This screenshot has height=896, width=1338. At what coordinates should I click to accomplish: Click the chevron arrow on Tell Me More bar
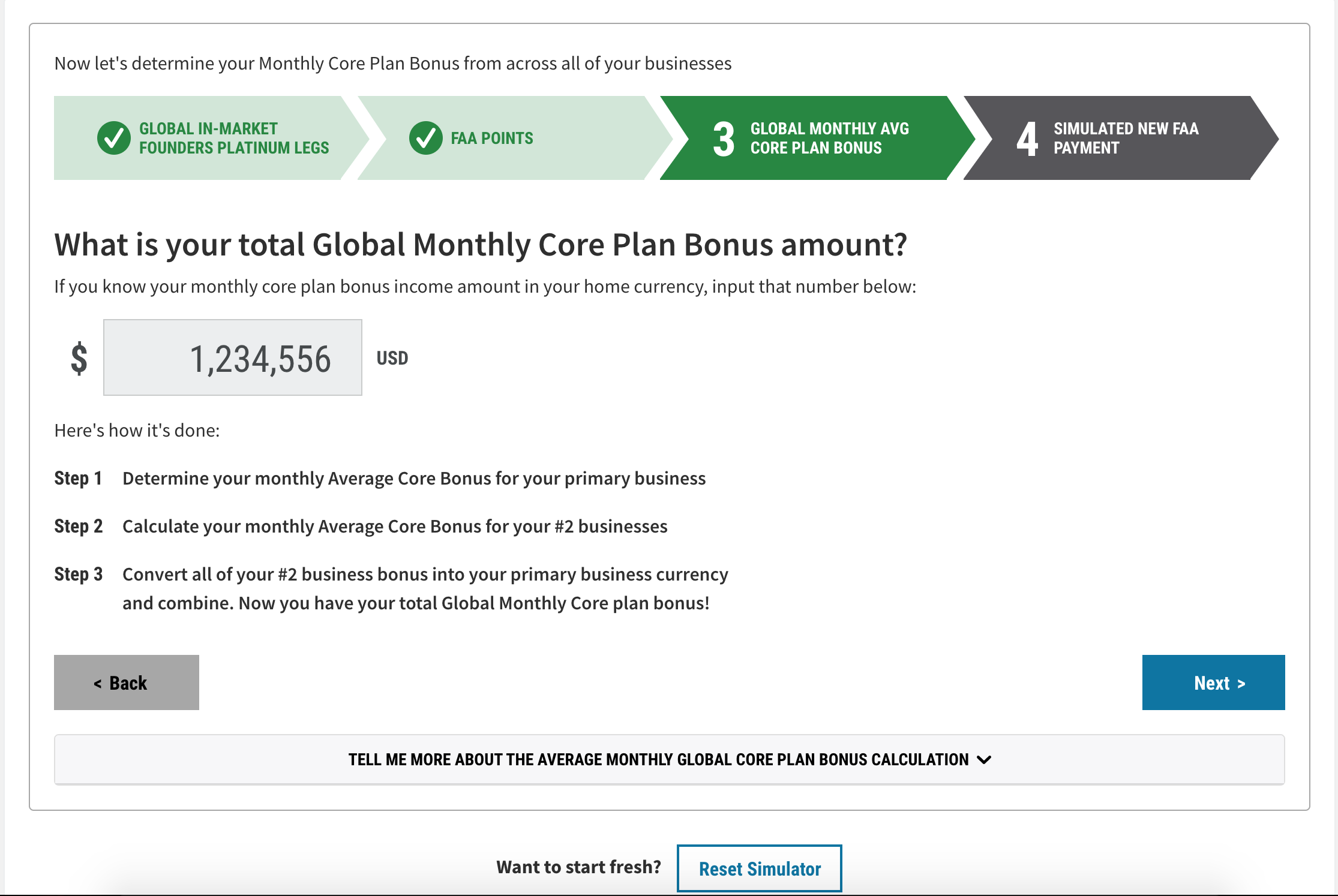click(984, 760)
